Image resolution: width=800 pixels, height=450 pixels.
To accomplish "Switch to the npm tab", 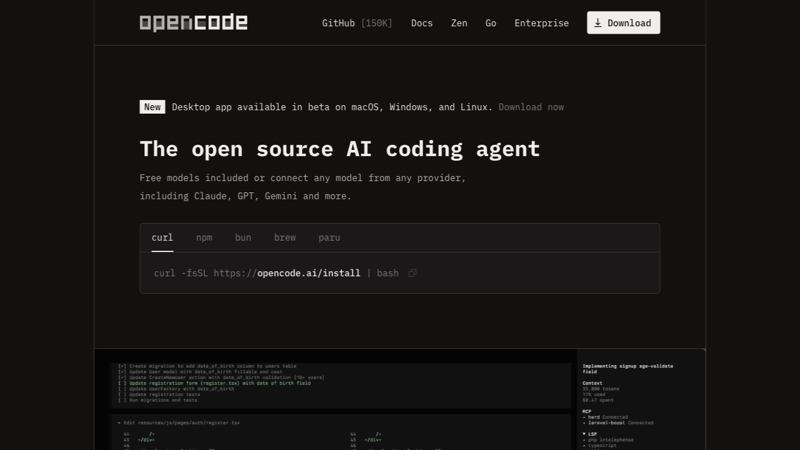I will pyautogui.click(x=204, y=238).
